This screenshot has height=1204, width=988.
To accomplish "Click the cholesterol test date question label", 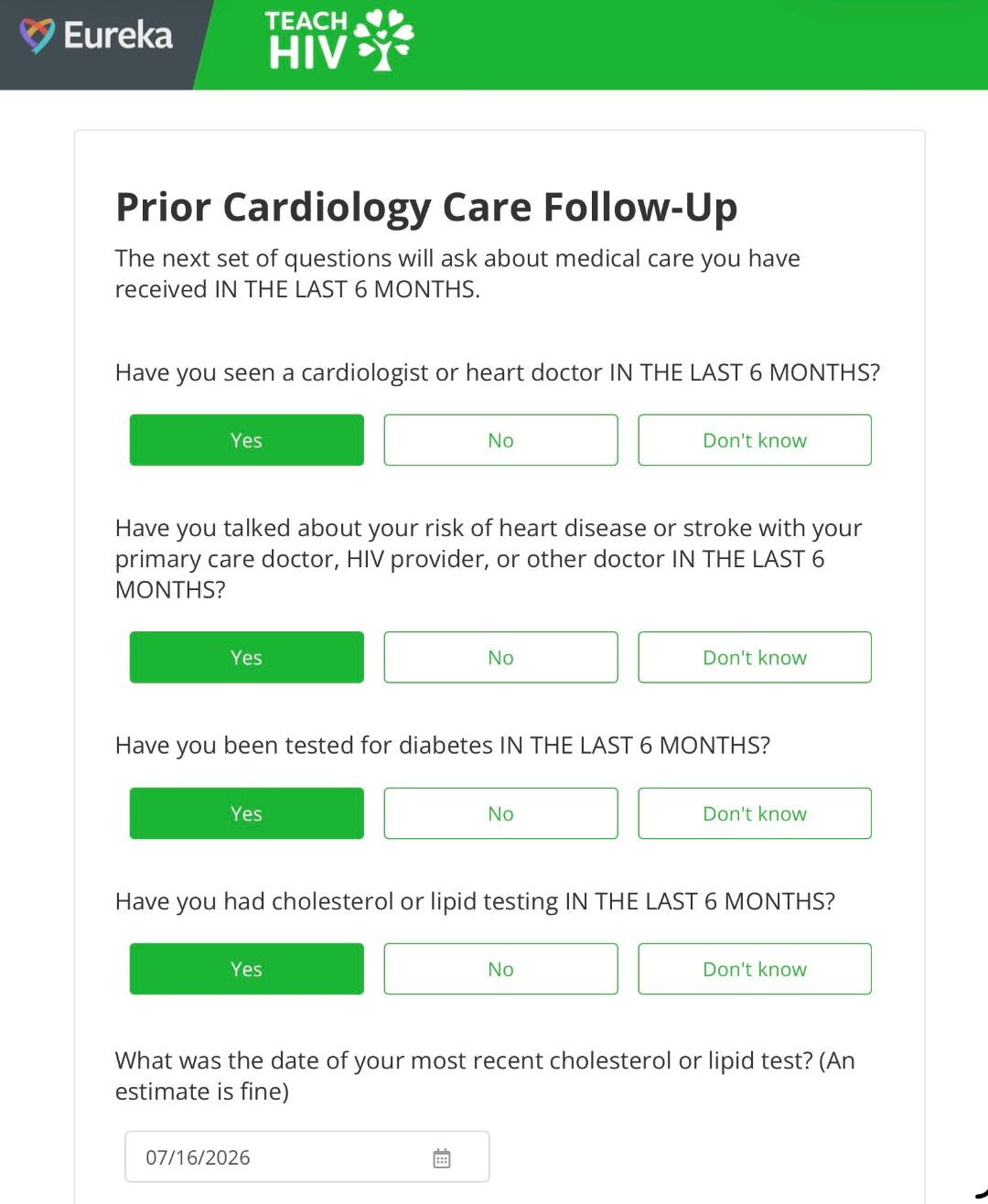I will (x=485, y=1076).
